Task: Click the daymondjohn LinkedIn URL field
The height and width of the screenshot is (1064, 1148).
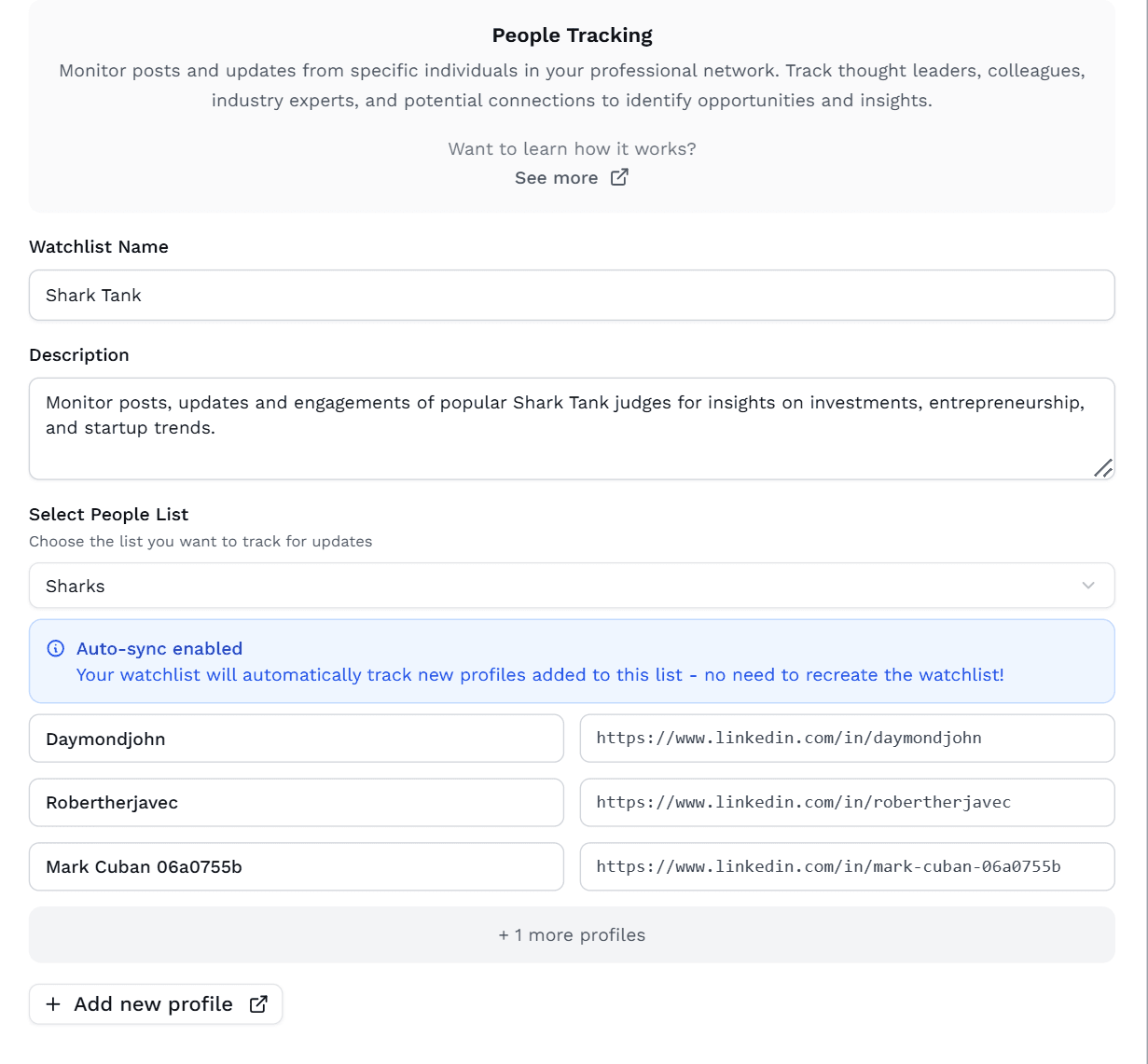Action: (847, 738)
